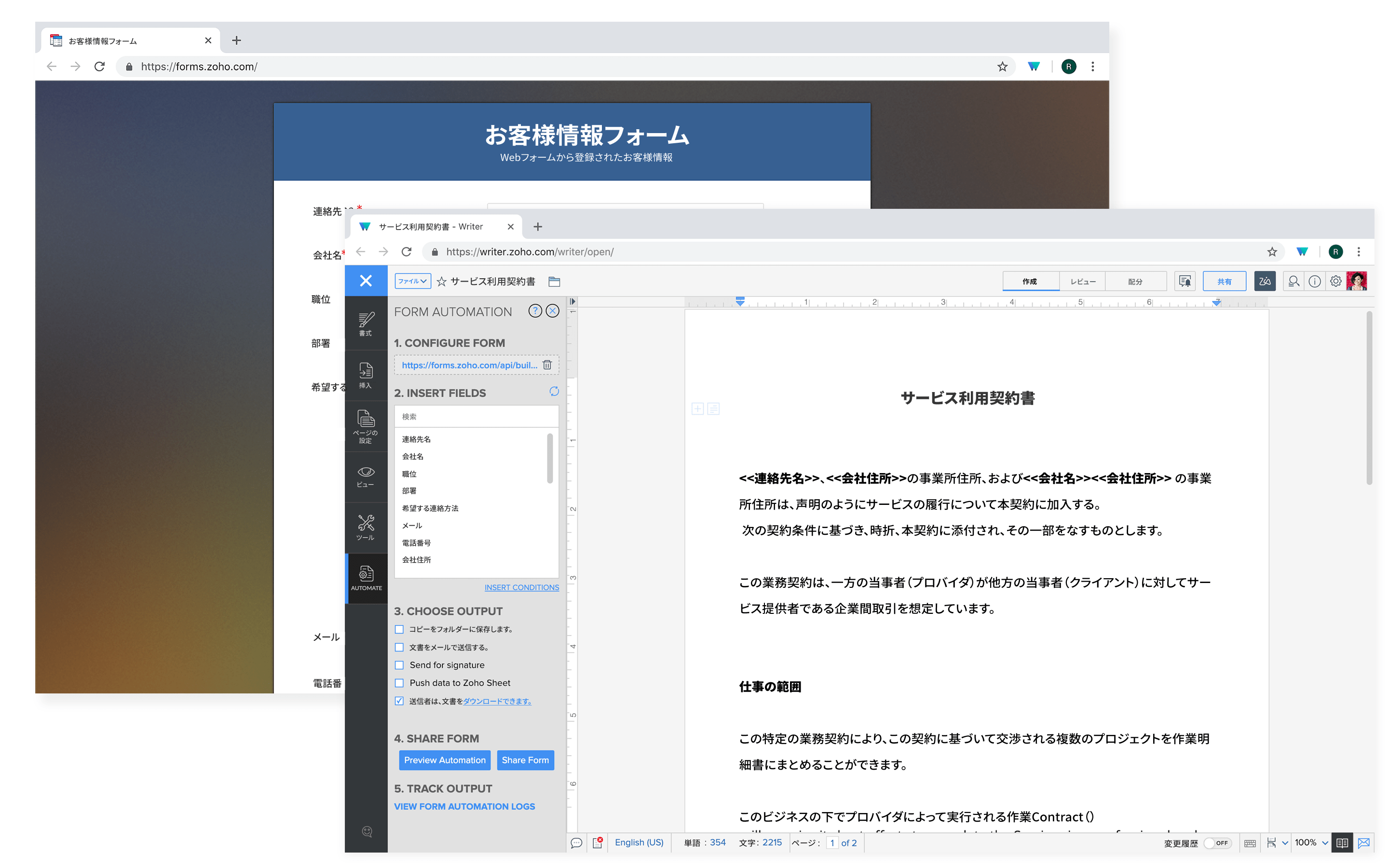Open the ビュー view panel
The image size is (1389, 868).
(366, 477)
